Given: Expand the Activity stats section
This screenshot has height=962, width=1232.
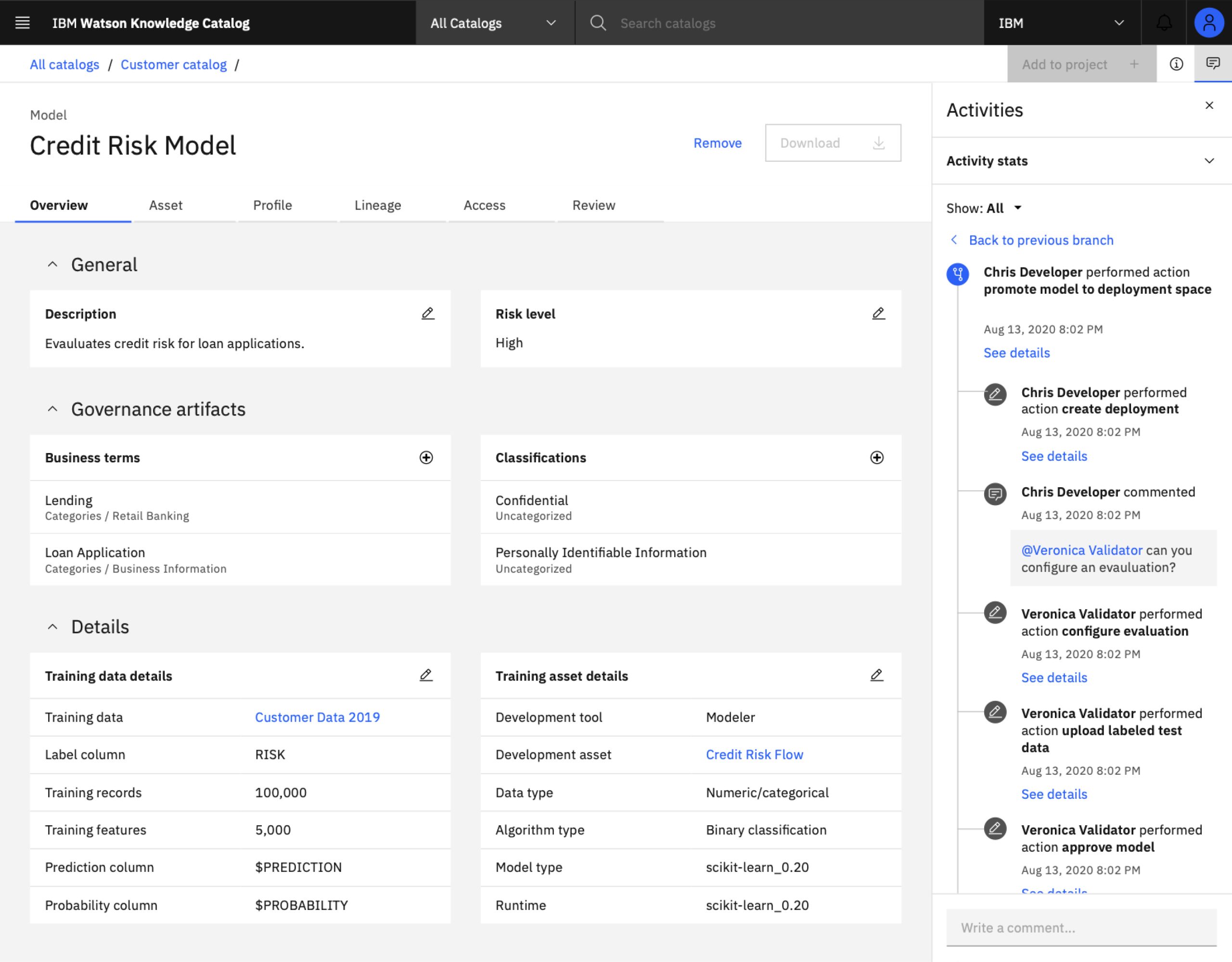Looking at the screenshot, I should pos(1209,161).
